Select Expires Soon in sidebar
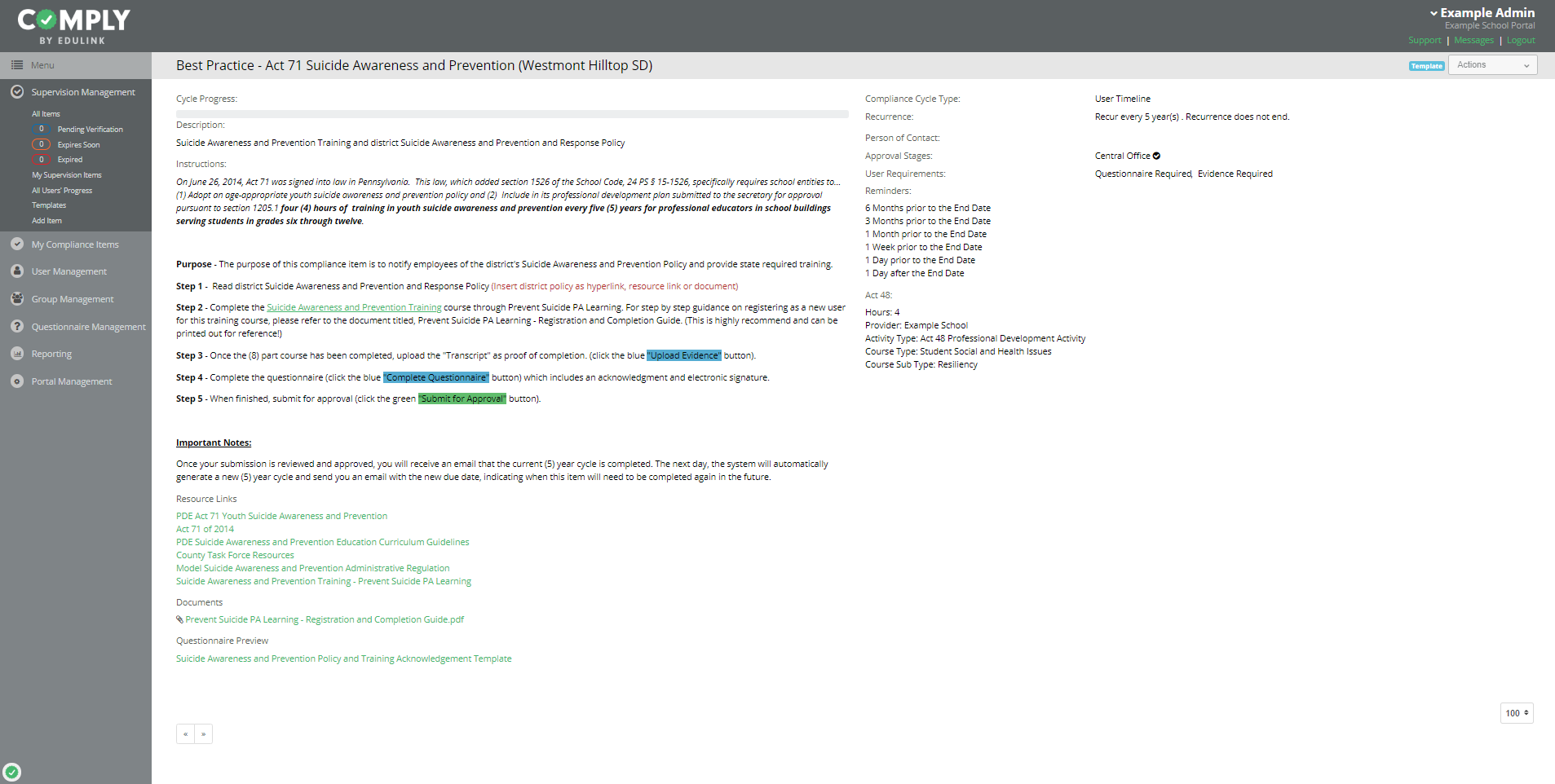 [x=78, y=145]
